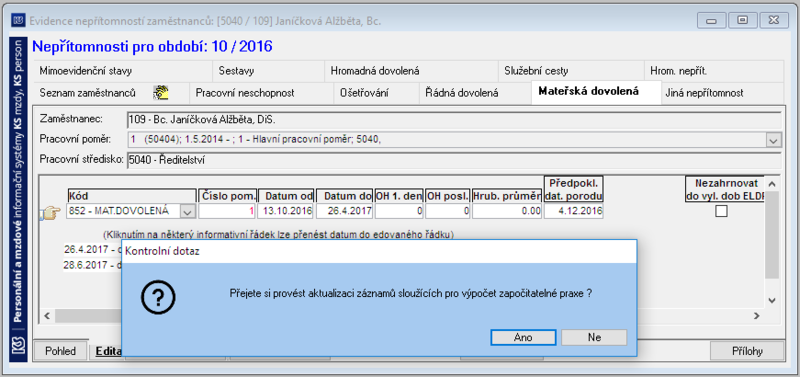Click the Číslo pom. field with value 1
The width and height of the screenshot is (800, 377).
pyautogui.click(x=227, y=211)
